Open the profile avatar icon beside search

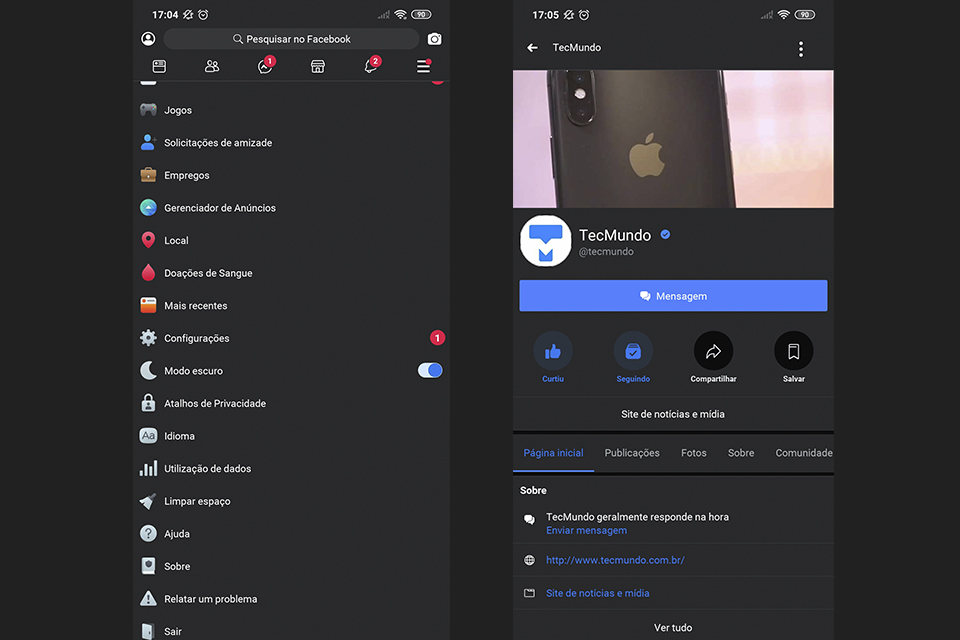point(148,39)
